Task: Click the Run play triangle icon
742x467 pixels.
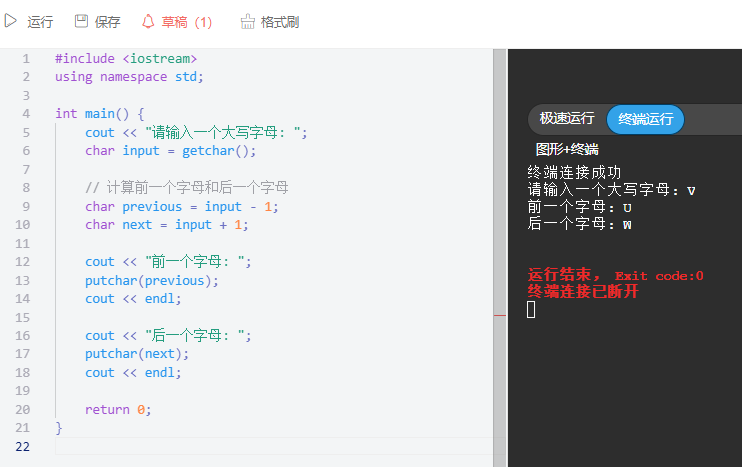Action: [10, 21]
